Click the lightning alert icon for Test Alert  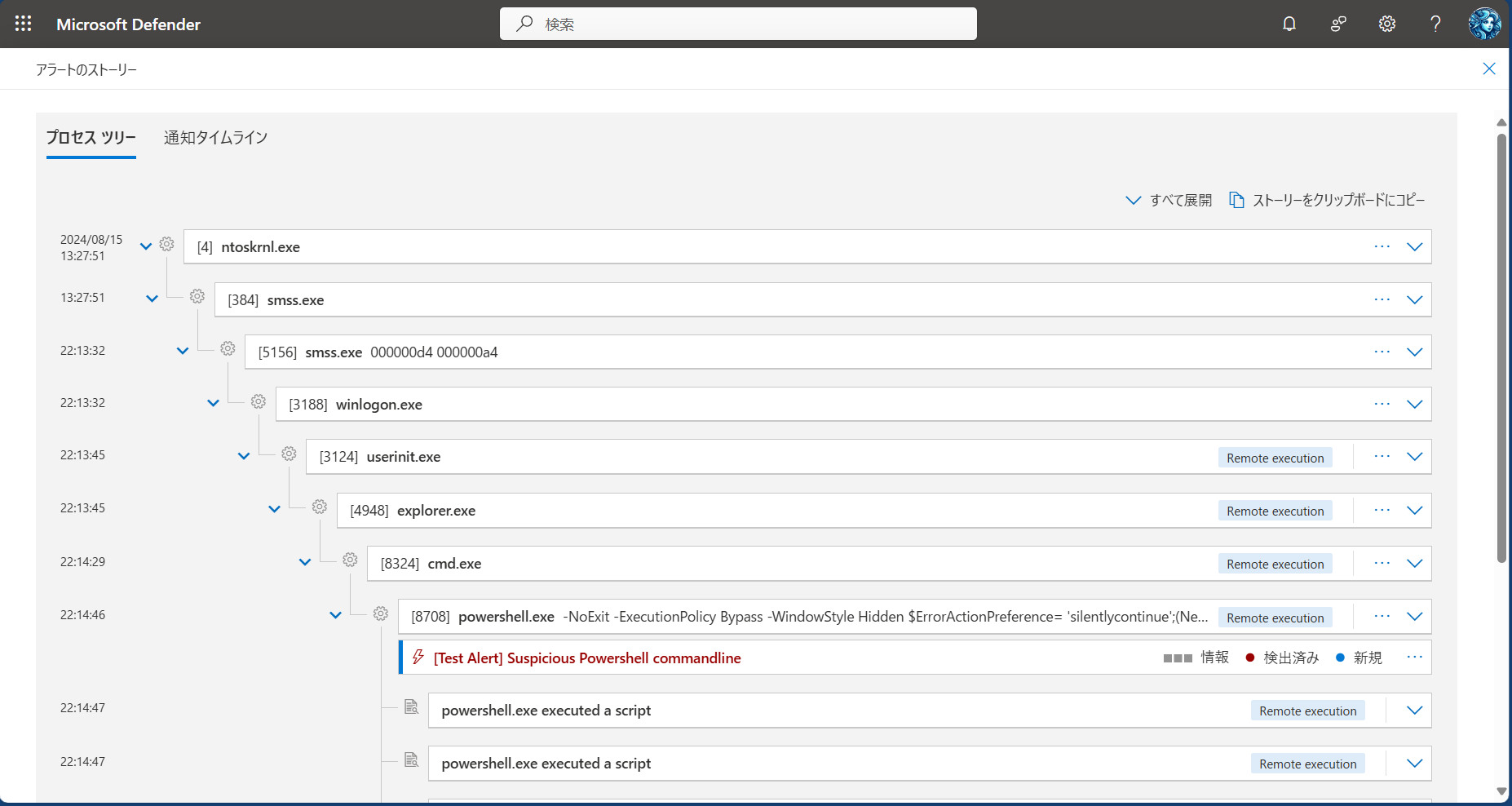(x=418, y=658)
